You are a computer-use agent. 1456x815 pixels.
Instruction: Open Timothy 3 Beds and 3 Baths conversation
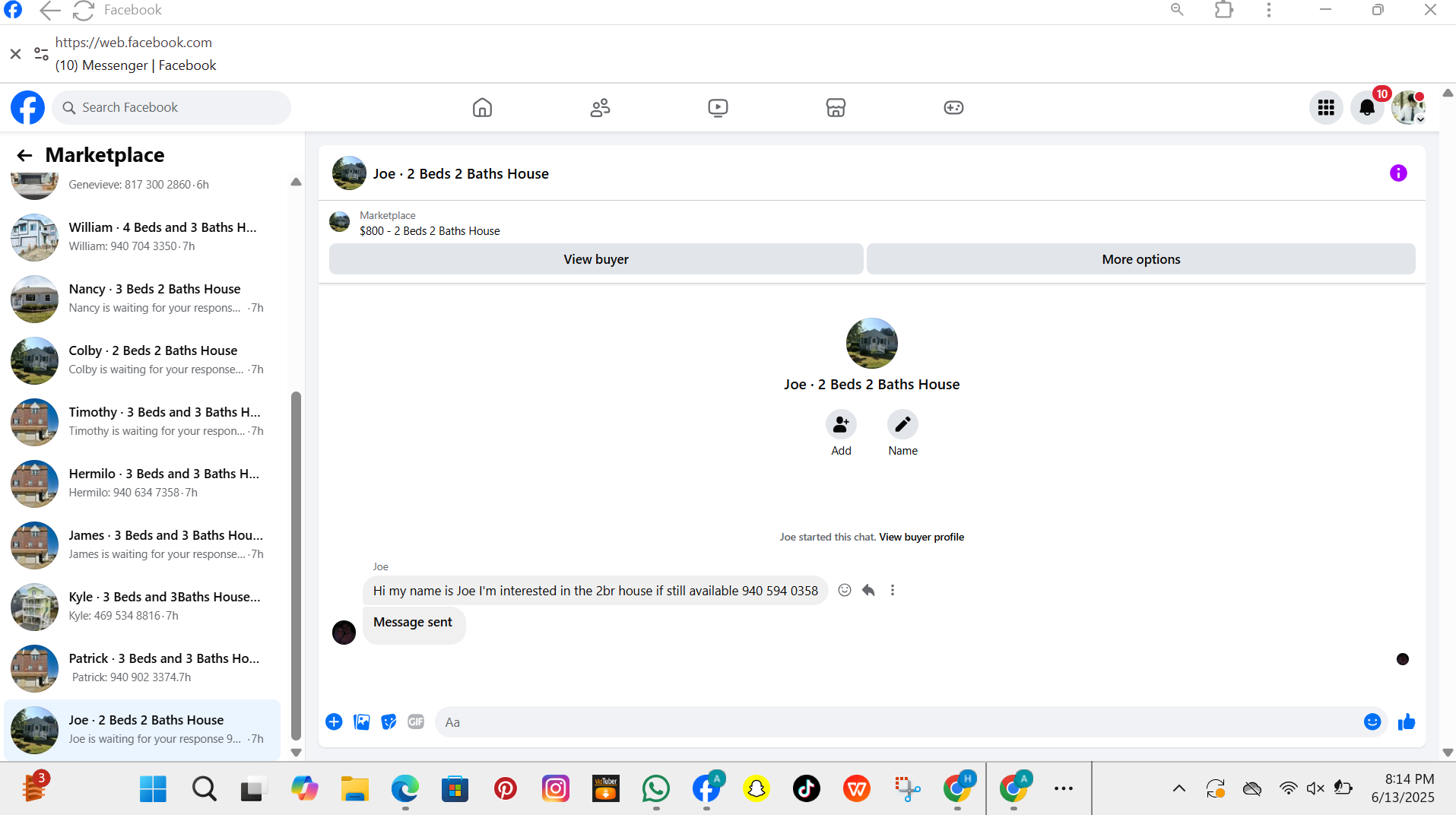point(142,421)
